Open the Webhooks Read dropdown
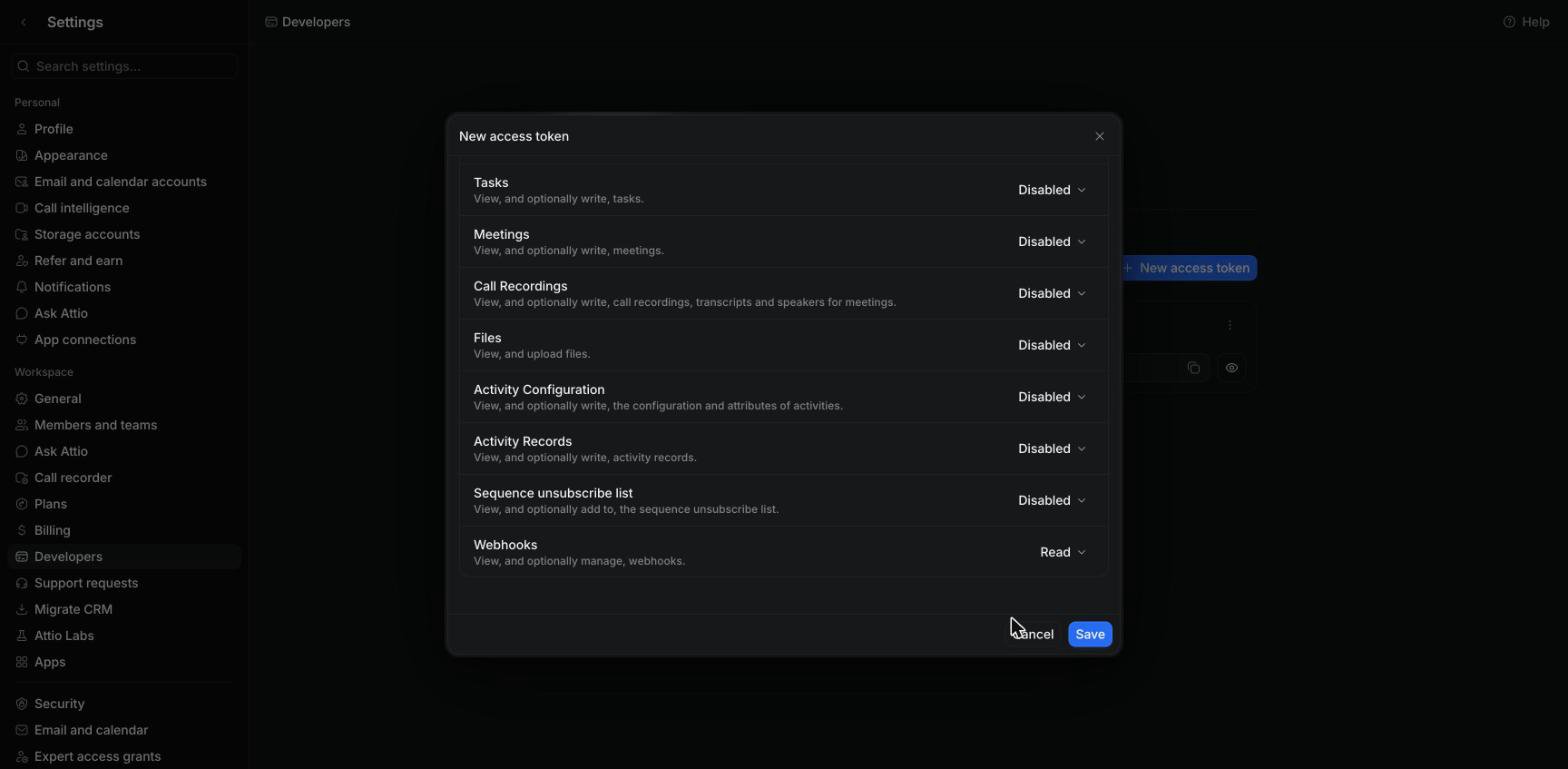1568x769 pixels. [x=1062, y=553]
